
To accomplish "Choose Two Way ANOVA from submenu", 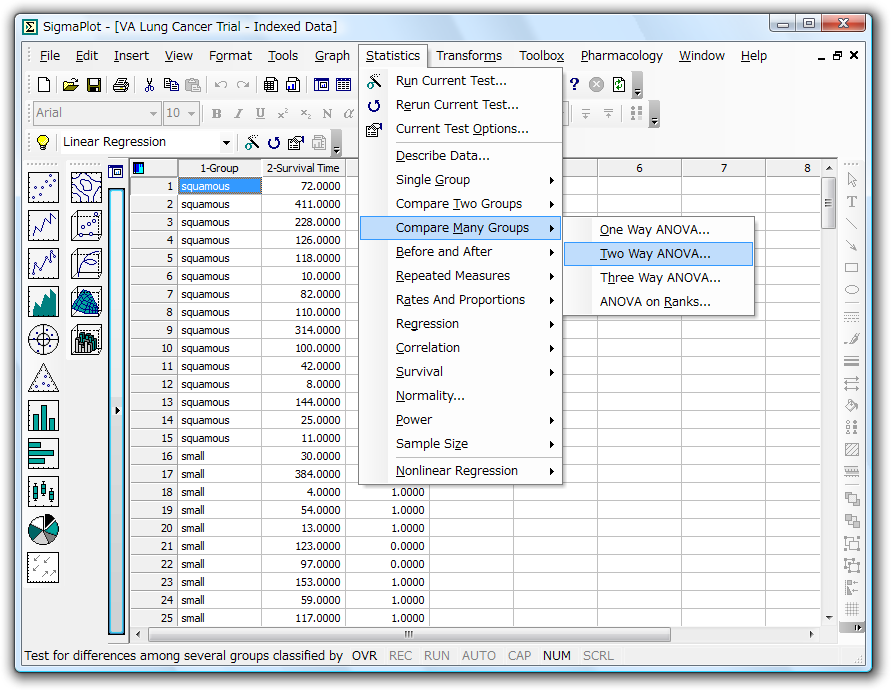I will [x=659, y=254].
